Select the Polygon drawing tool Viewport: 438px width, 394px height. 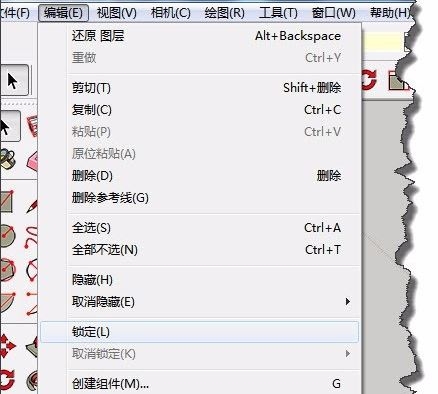tap(7, 269)
